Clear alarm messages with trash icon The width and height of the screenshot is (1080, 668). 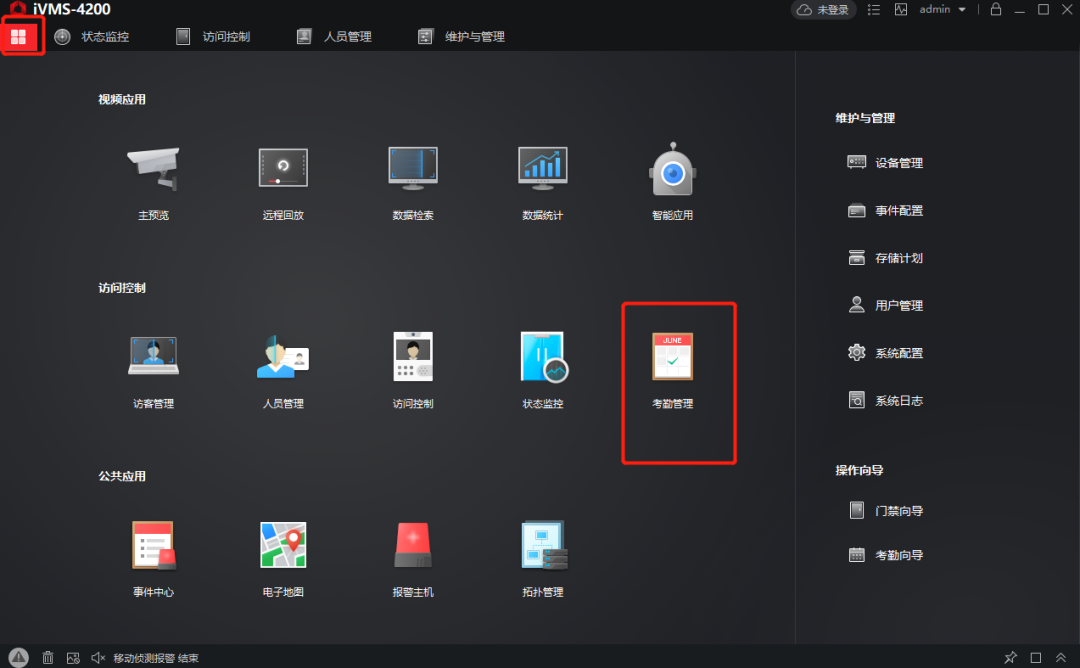(x=48, y=658)
